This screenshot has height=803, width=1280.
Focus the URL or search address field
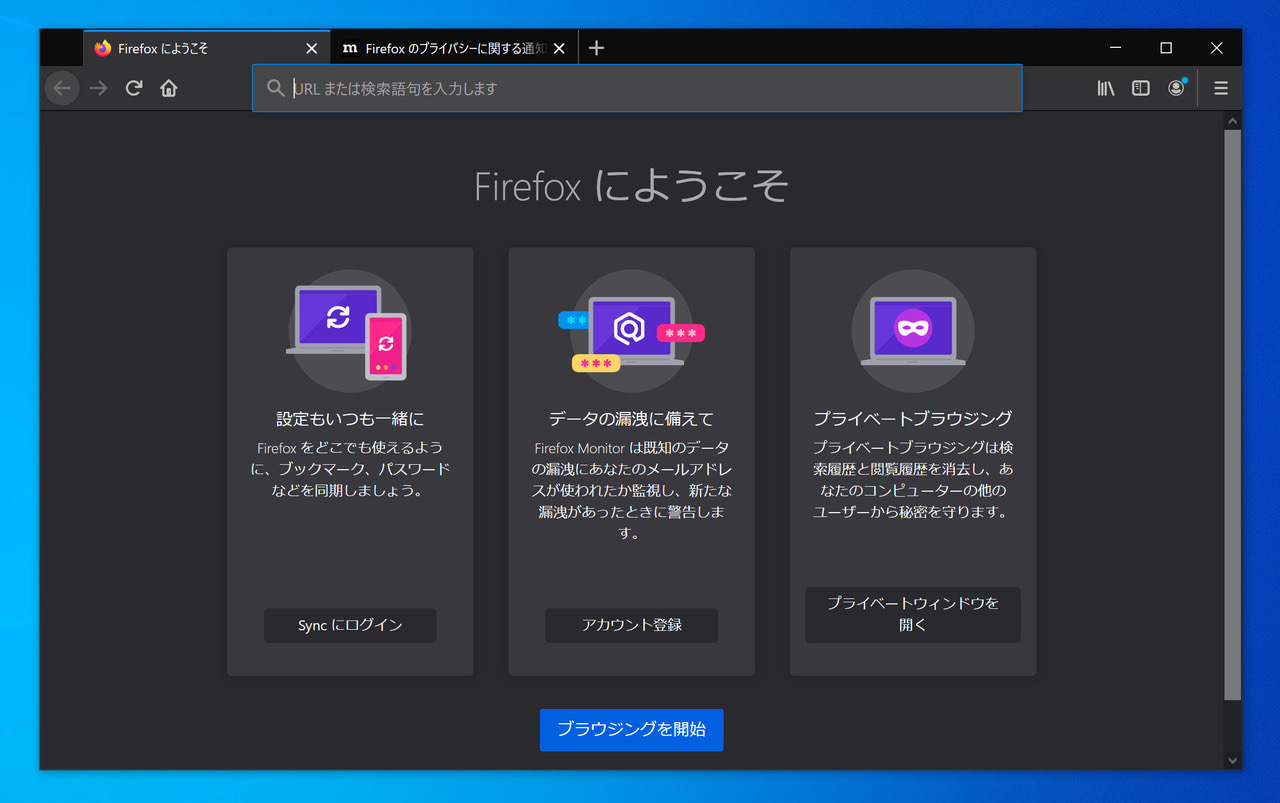point(637,88)
